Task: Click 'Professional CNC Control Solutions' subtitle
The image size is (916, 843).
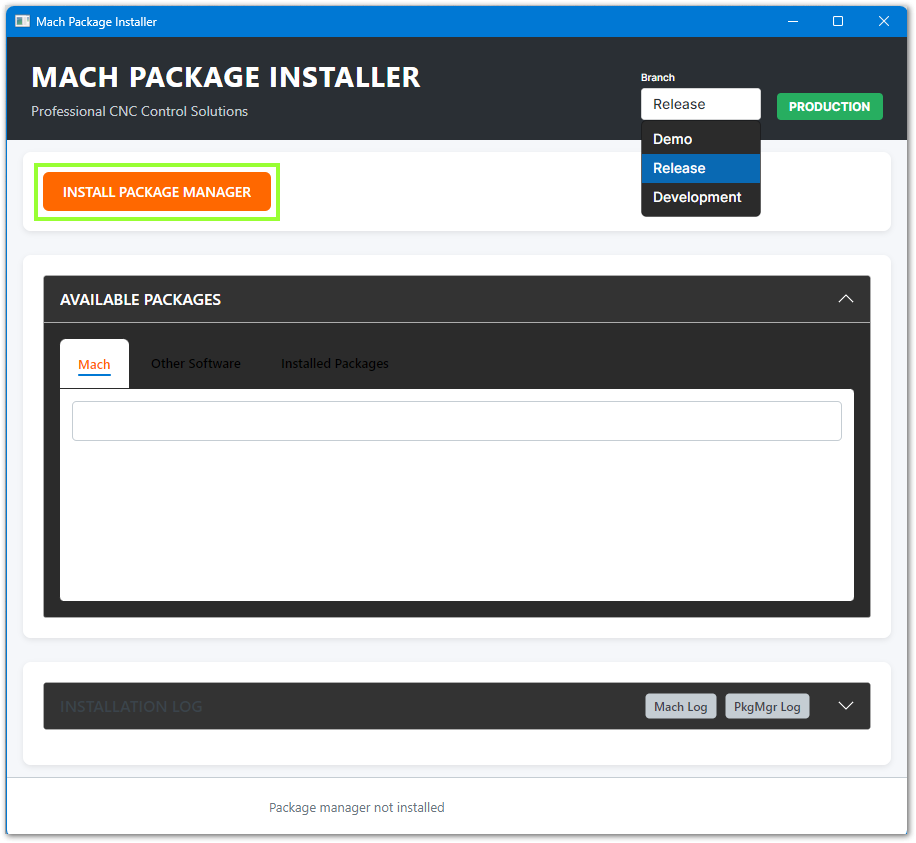Action: click(x=140, y=111)
